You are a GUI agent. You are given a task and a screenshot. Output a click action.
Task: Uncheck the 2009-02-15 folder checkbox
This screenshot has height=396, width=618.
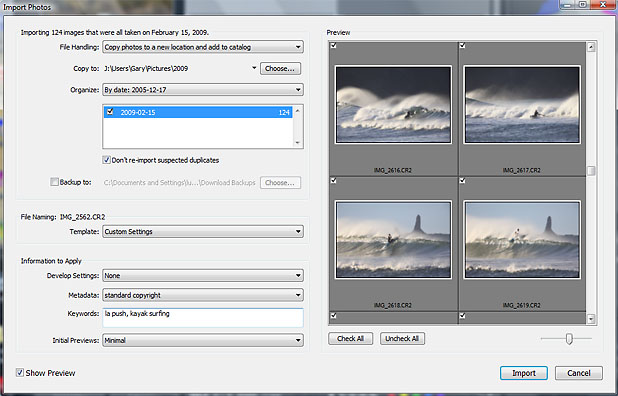(x=110, y=112)
